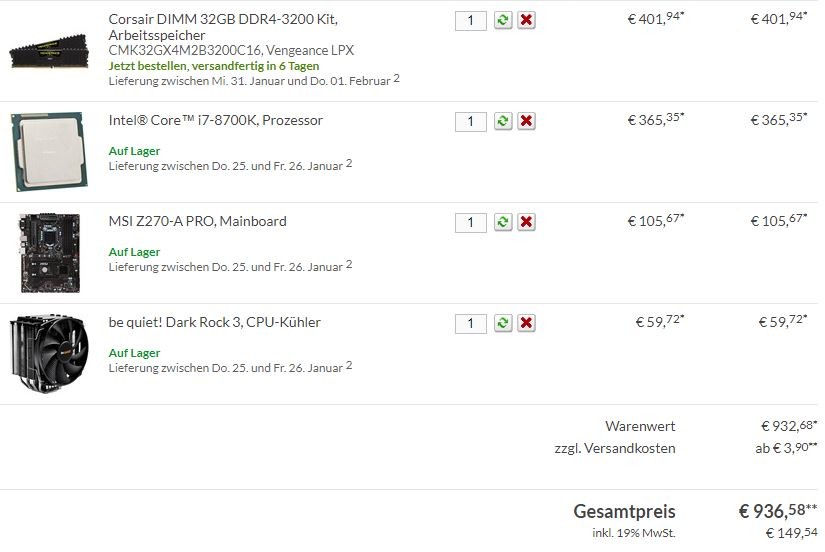Viewport: 825px width, 552px height.
Task: Remove MSI Z270-A PRO mainboard from cart
Action: 527,222
